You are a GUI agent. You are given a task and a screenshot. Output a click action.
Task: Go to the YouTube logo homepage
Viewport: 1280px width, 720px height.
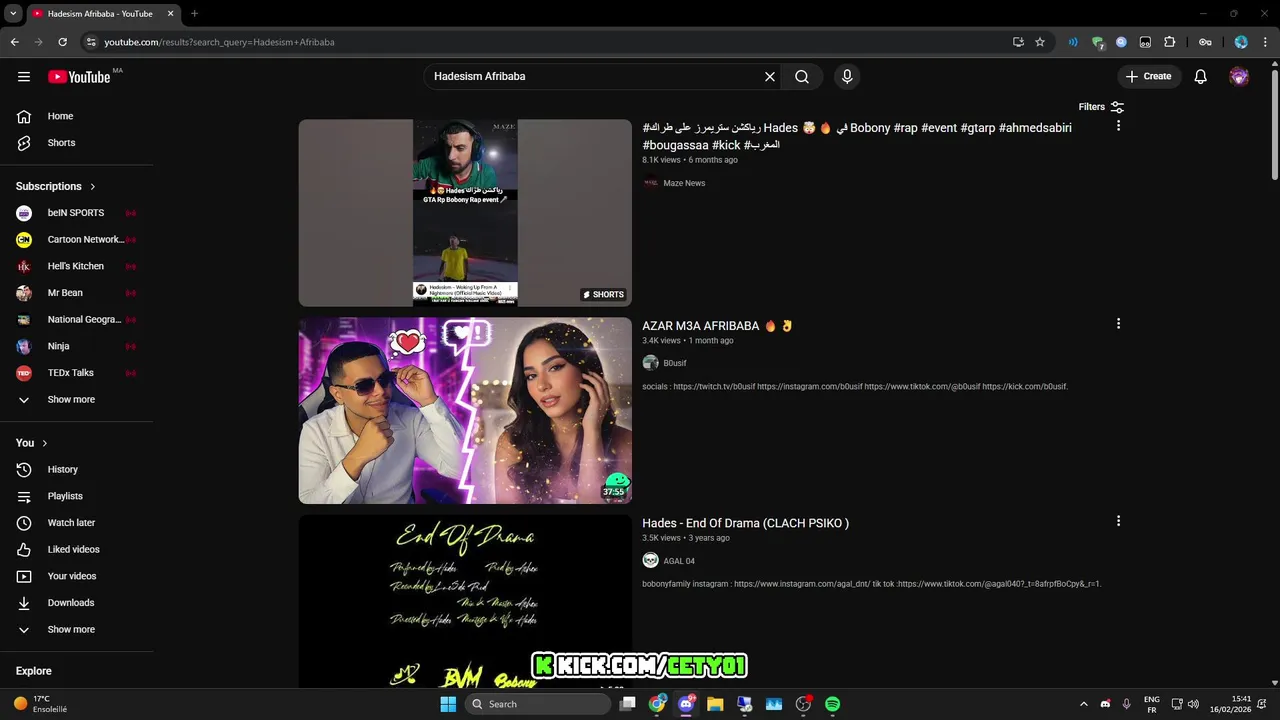click(x=79, y=77)
